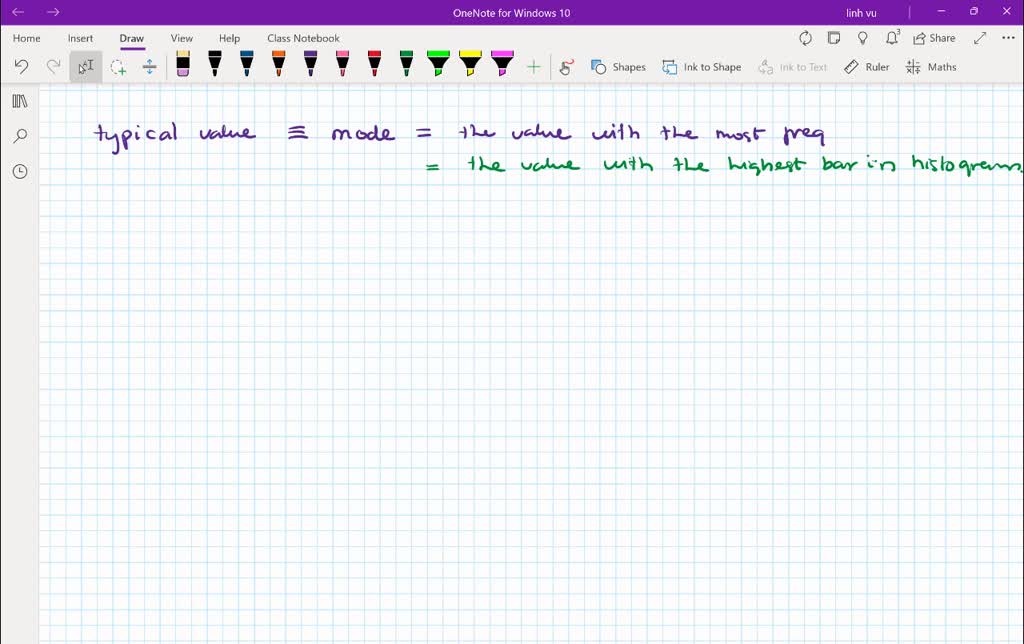
Task: Open Recent Notes clock icon
Action: (x=19, y=171)
